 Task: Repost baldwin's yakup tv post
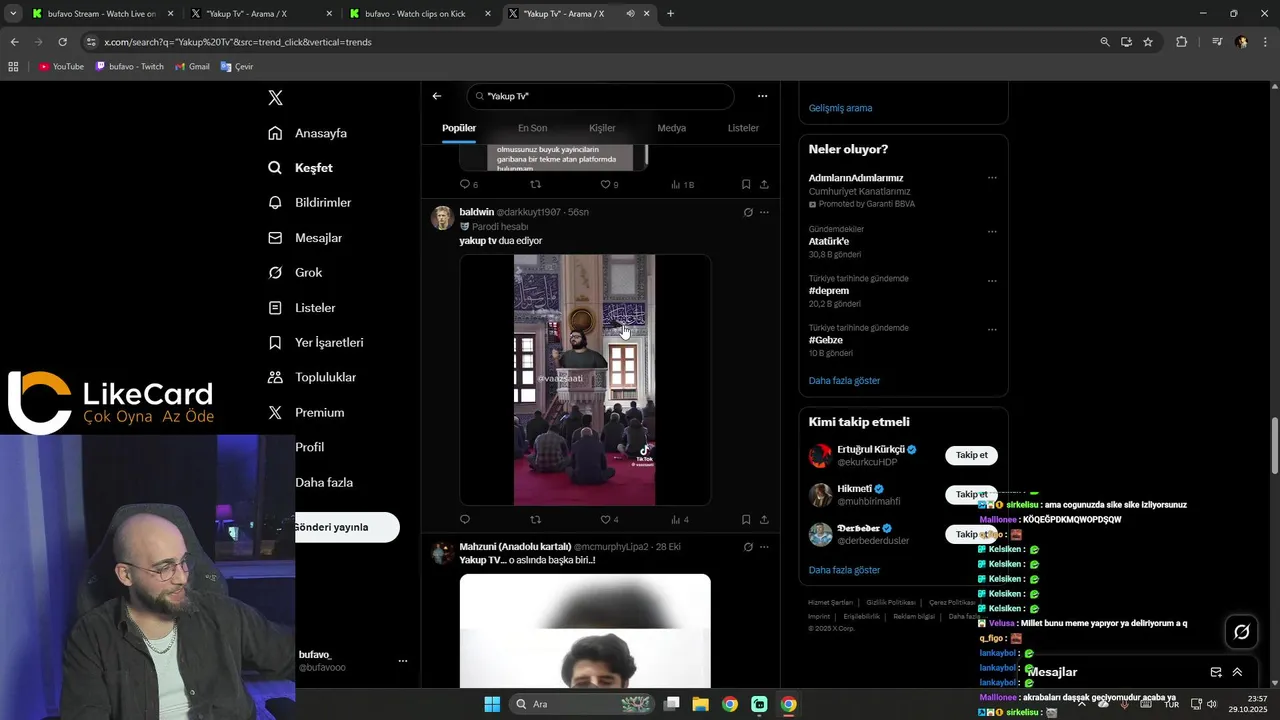535,520
